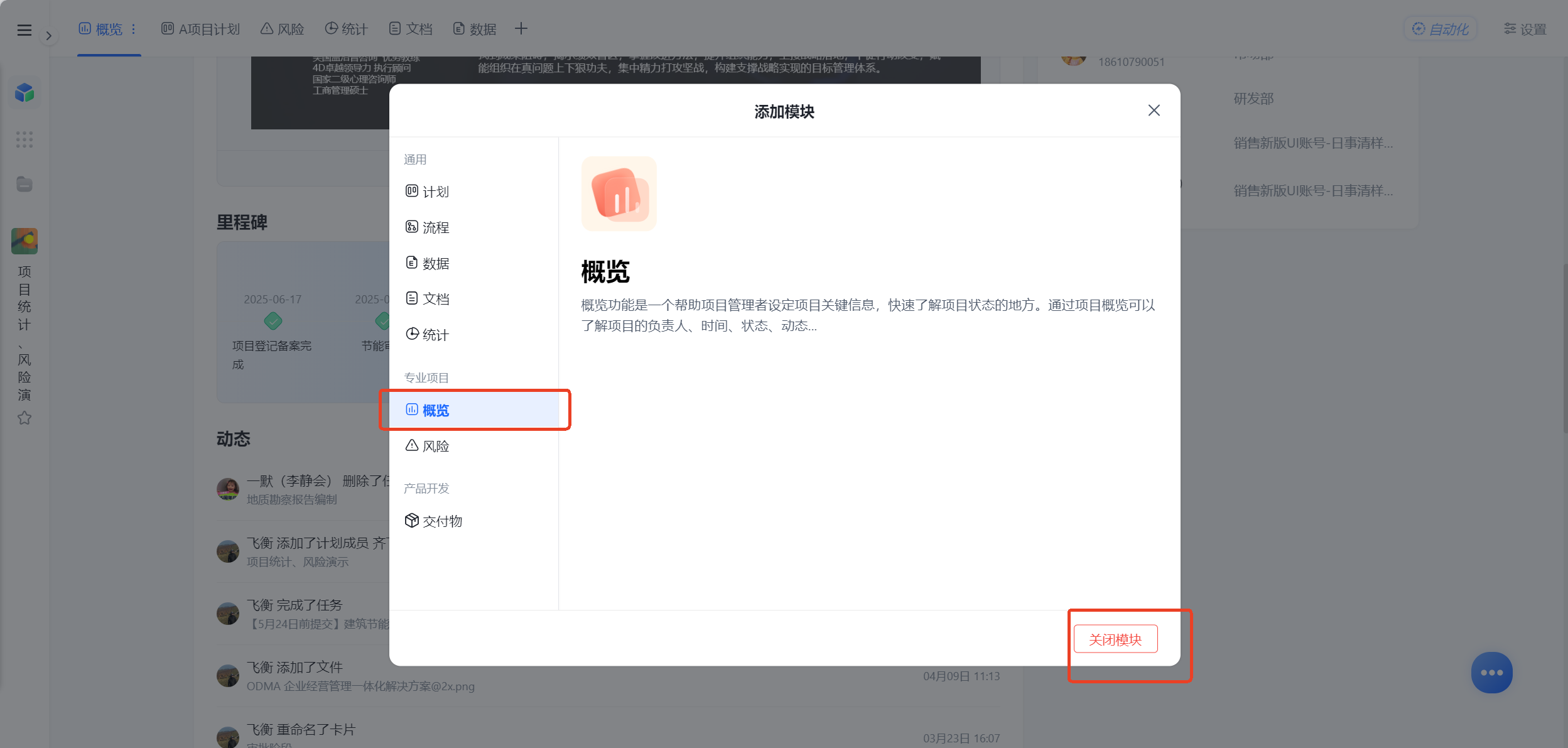Click the 飞衡 重命名了卡片 activity entry
The width and height of the screenshot is (1568, 748).
(608, 729)
